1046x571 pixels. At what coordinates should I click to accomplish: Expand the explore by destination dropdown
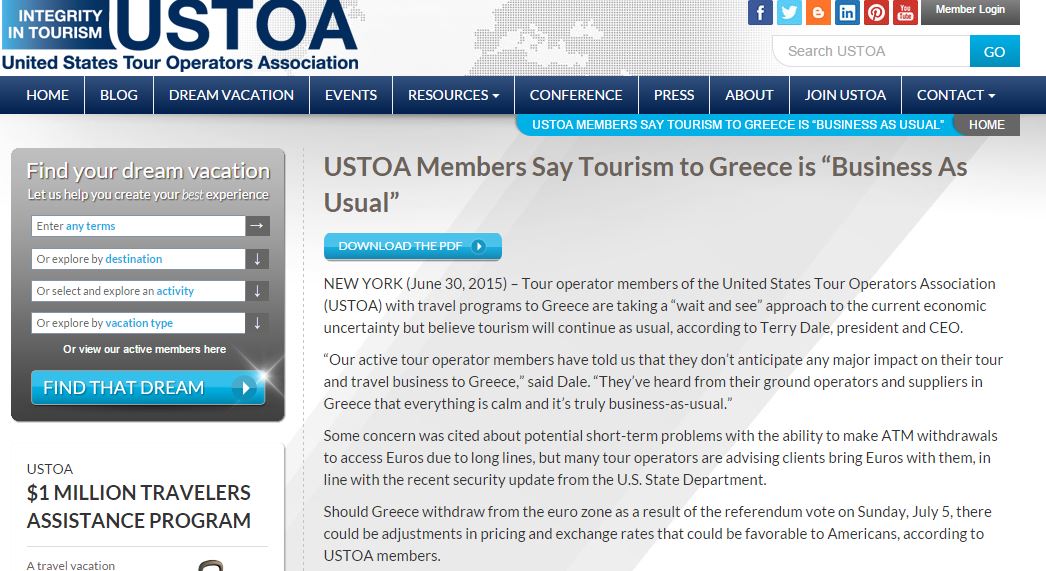coord(257,259)
